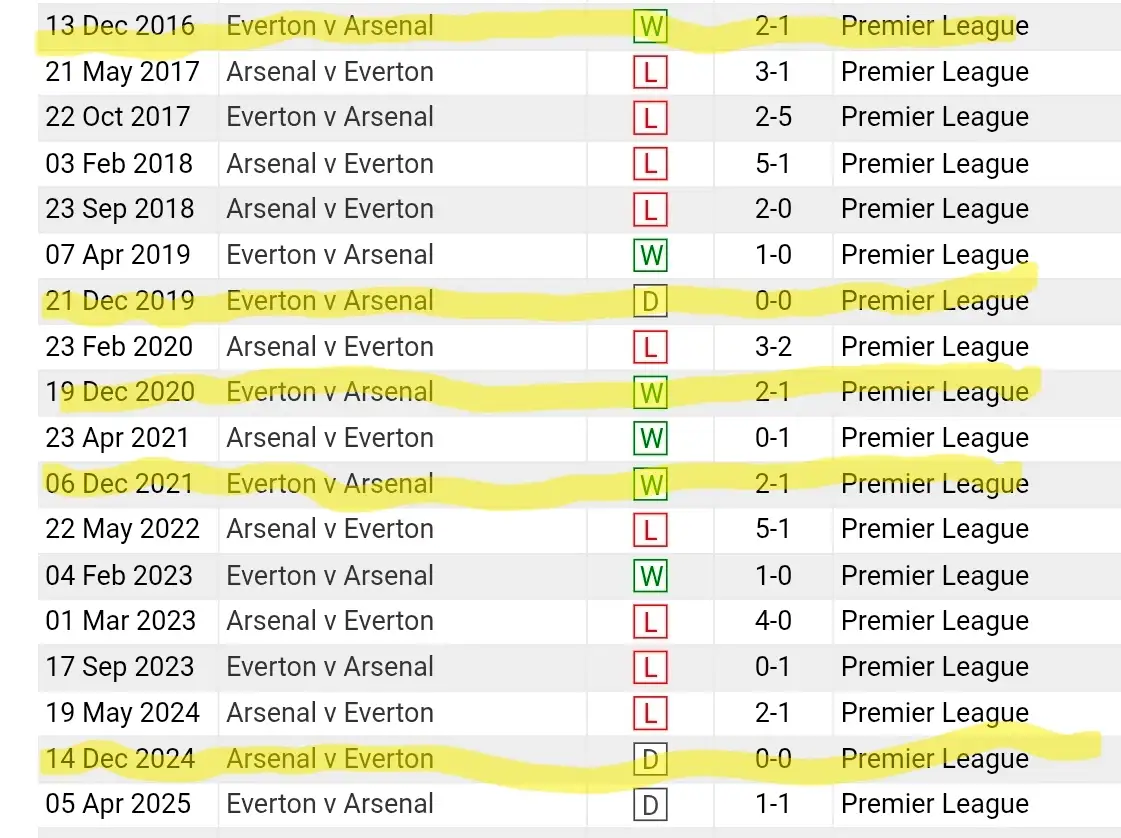Open the Arsenal v Everton fixture from 23 Feb 2020

330,347
